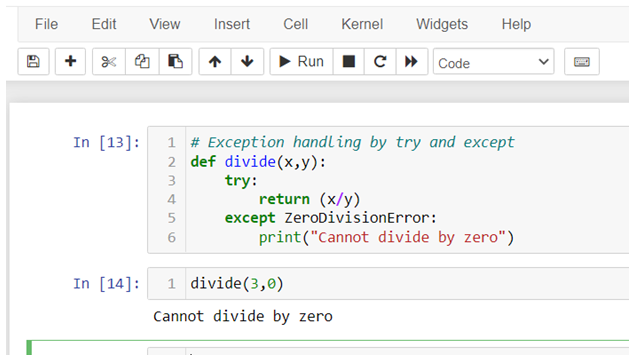Restart the kernel icon
This screenshot has height=363, width=638.
click(380, 61)
